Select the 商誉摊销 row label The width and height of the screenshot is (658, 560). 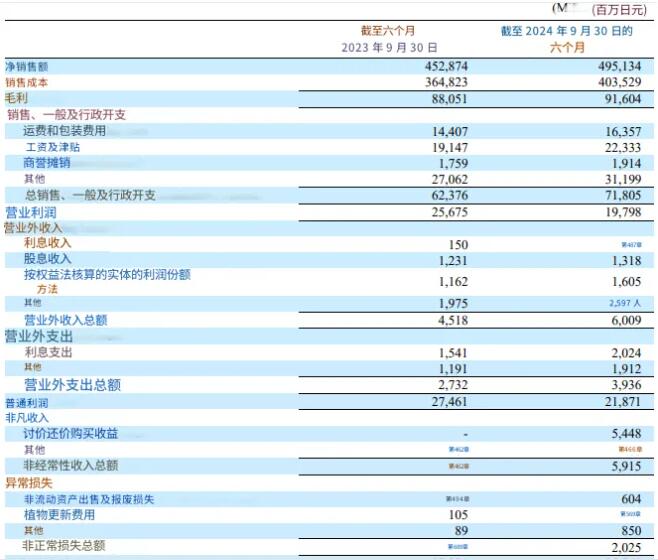coord(46,162)
